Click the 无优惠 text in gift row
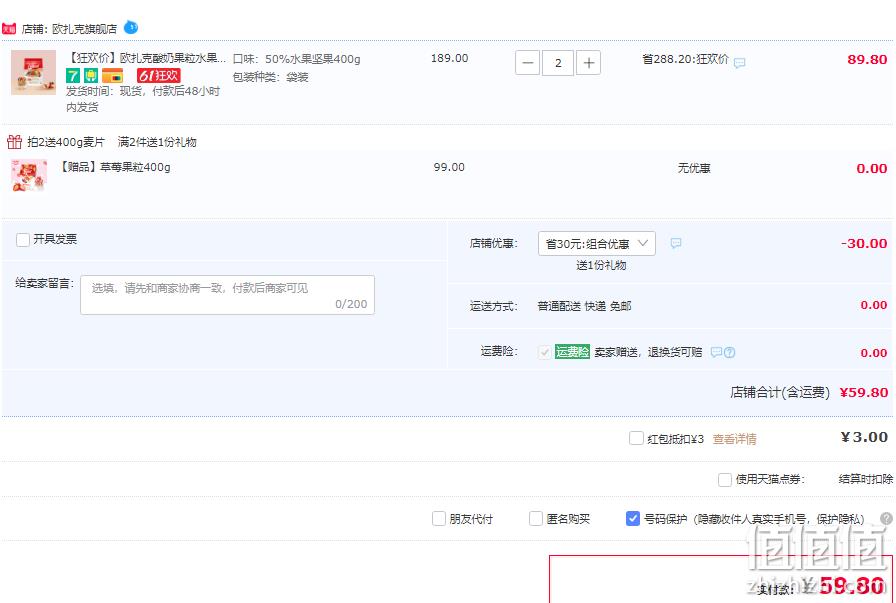This screenshot has width=896, height=603. (694, 168)
